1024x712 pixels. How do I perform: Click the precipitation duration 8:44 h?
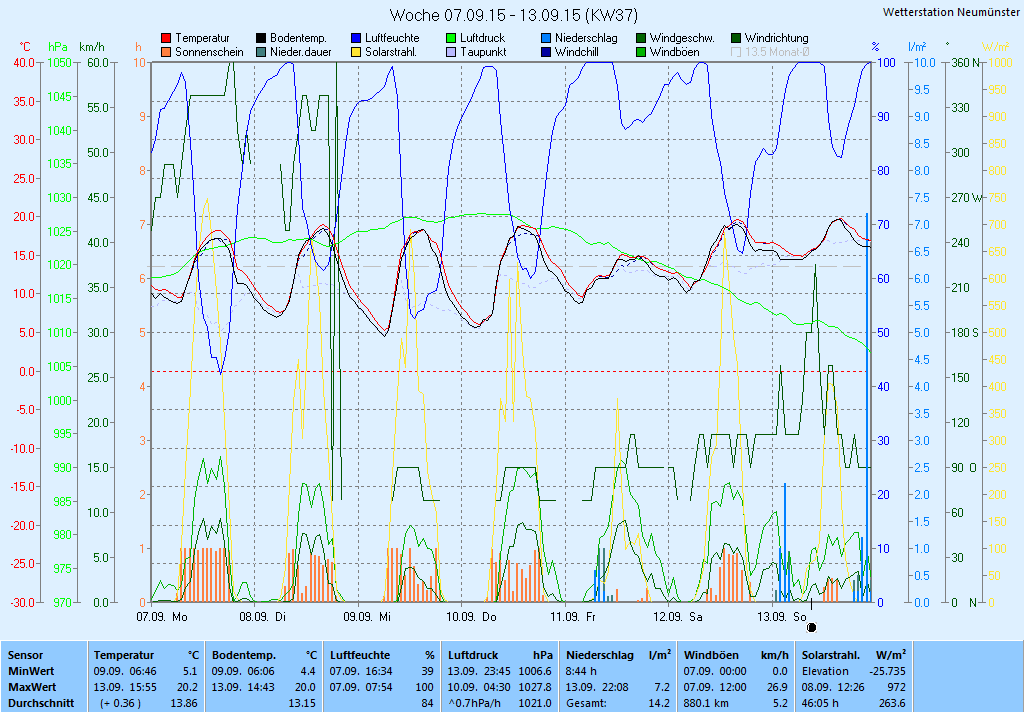[x=582, y=671]
